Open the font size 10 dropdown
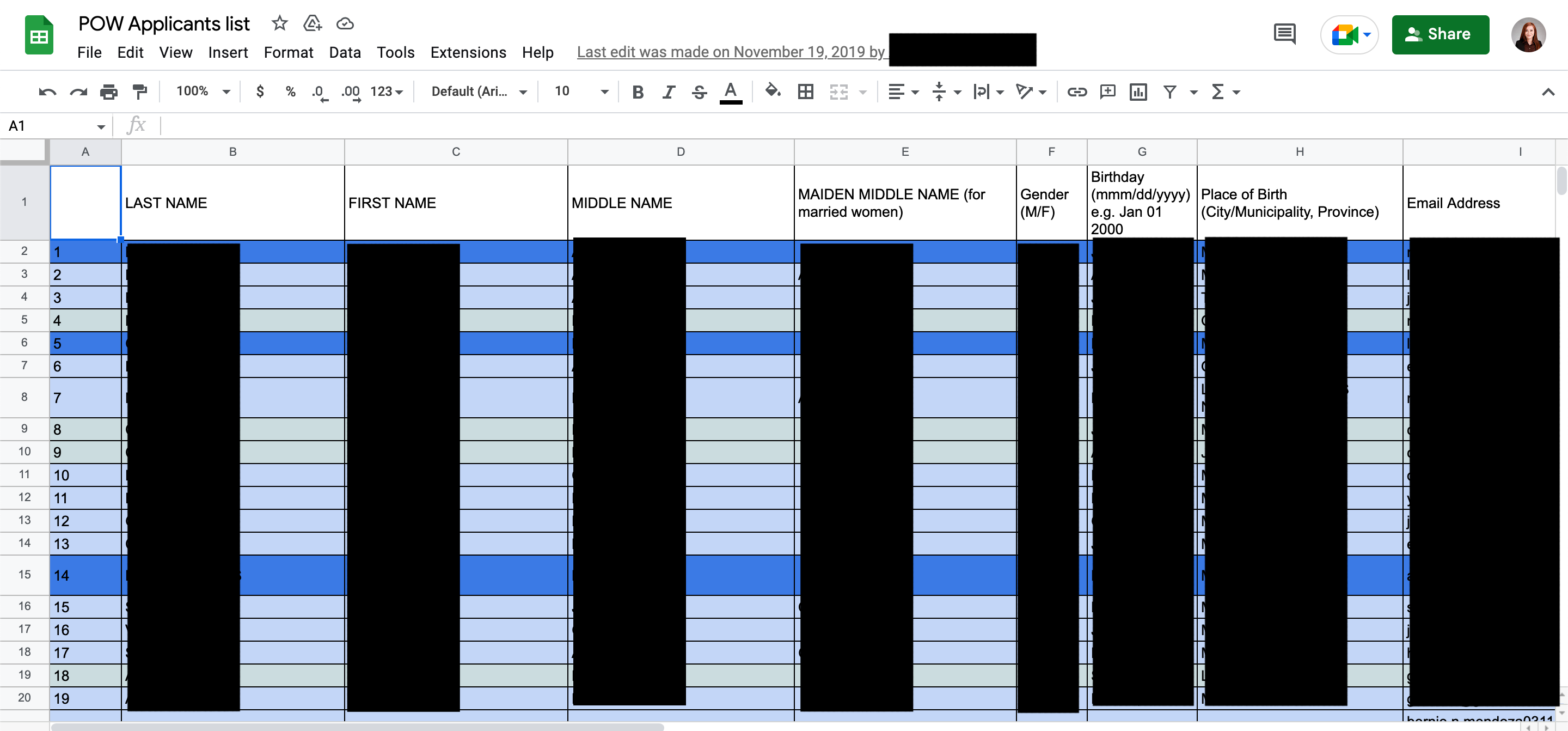 click(581, 92)
